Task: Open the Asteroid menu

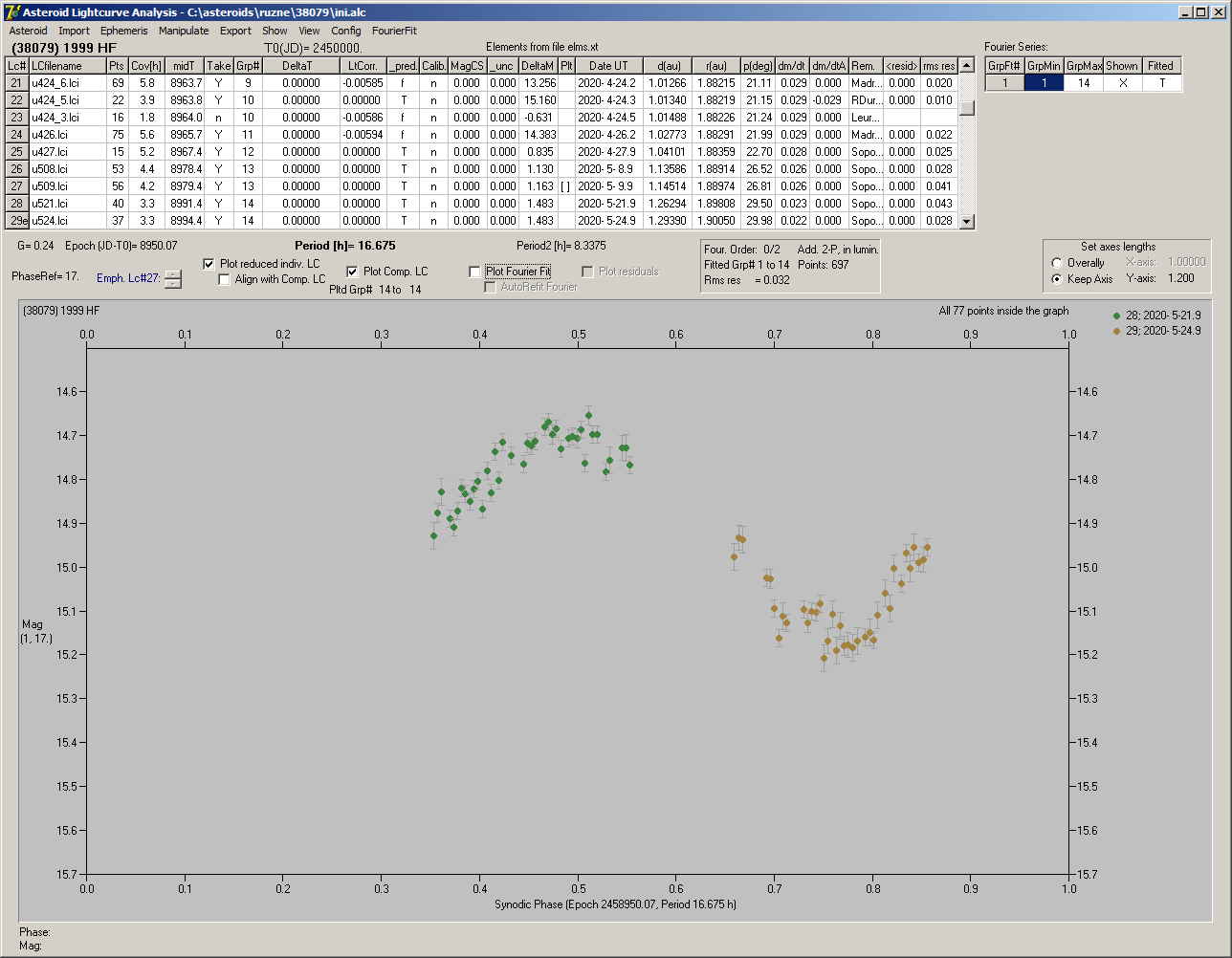Action: pyautogui.click(x=28, y=31)
